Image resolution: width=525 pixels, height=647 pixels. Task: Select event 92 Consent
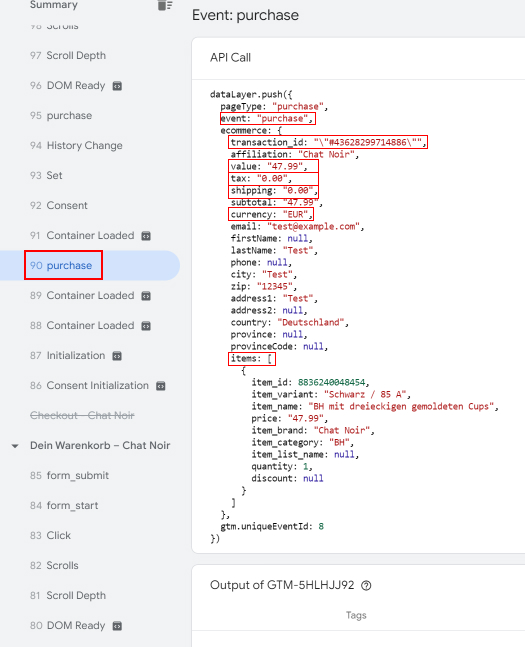pos(59,205)
